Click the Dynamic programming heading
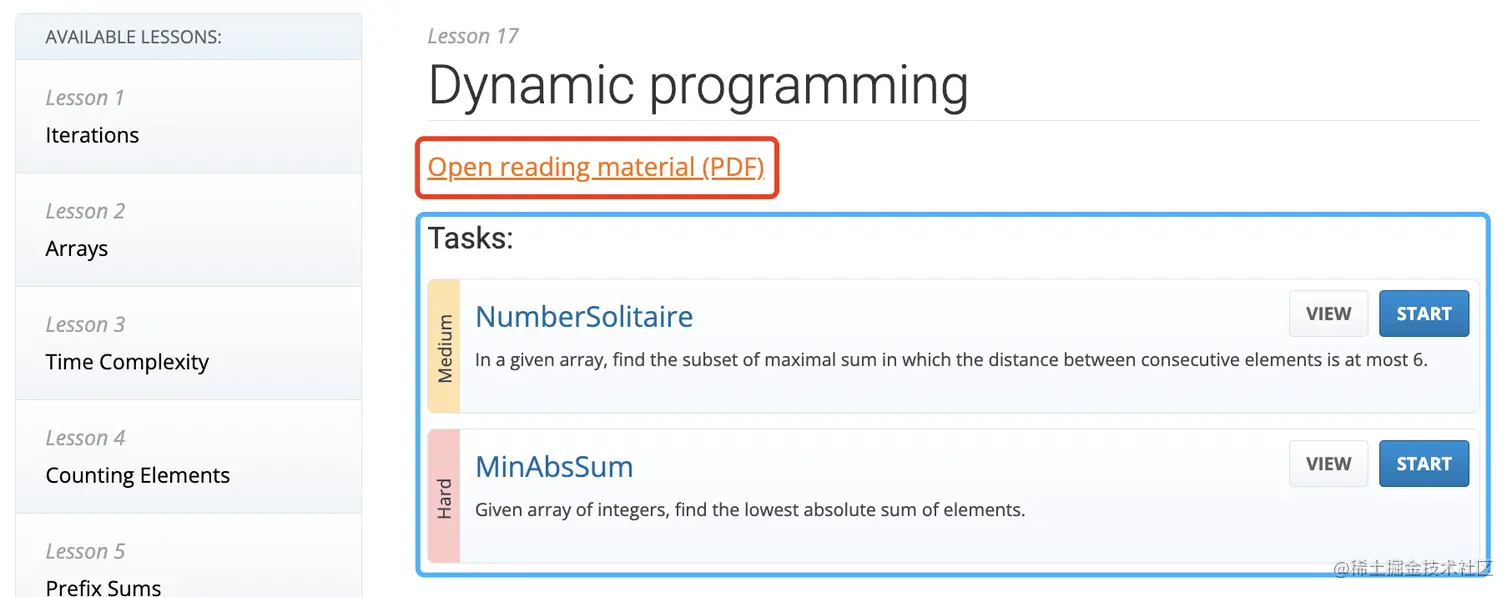1512x597 pixels. (698, 86)
